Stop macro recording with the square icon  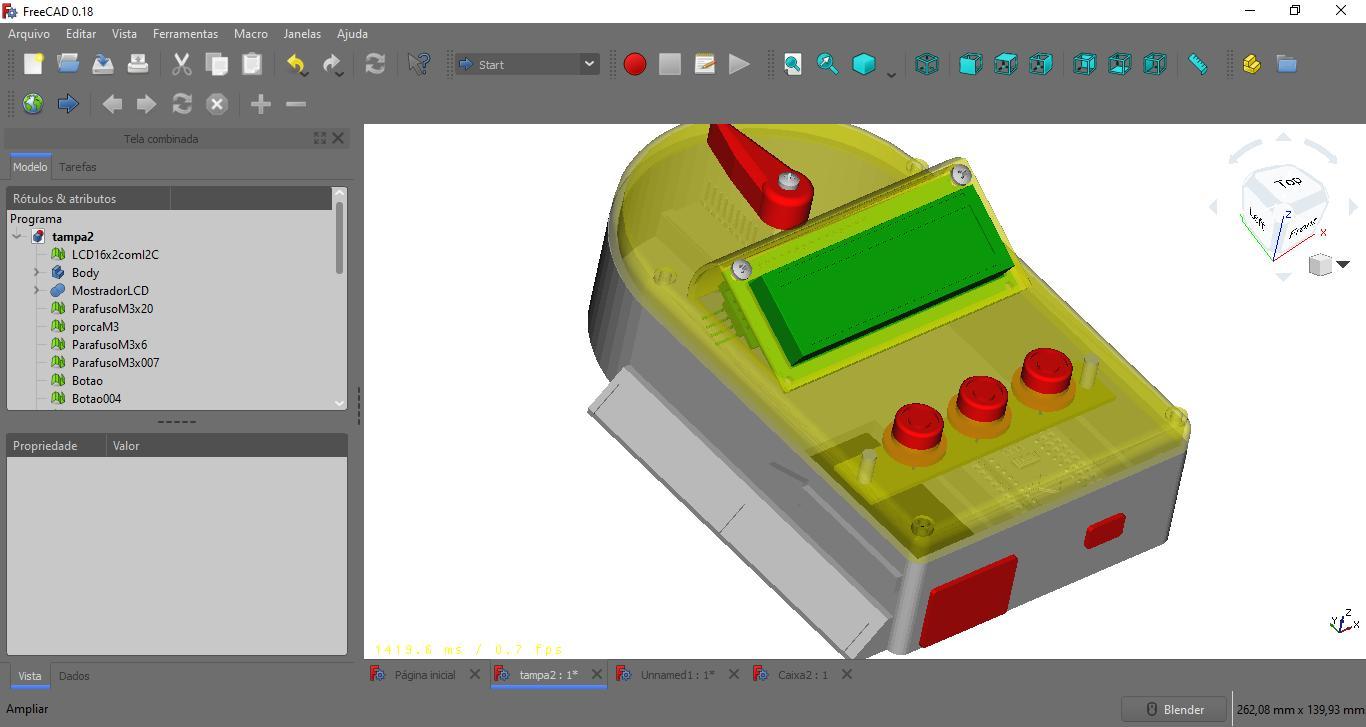[x=670, y=64]
